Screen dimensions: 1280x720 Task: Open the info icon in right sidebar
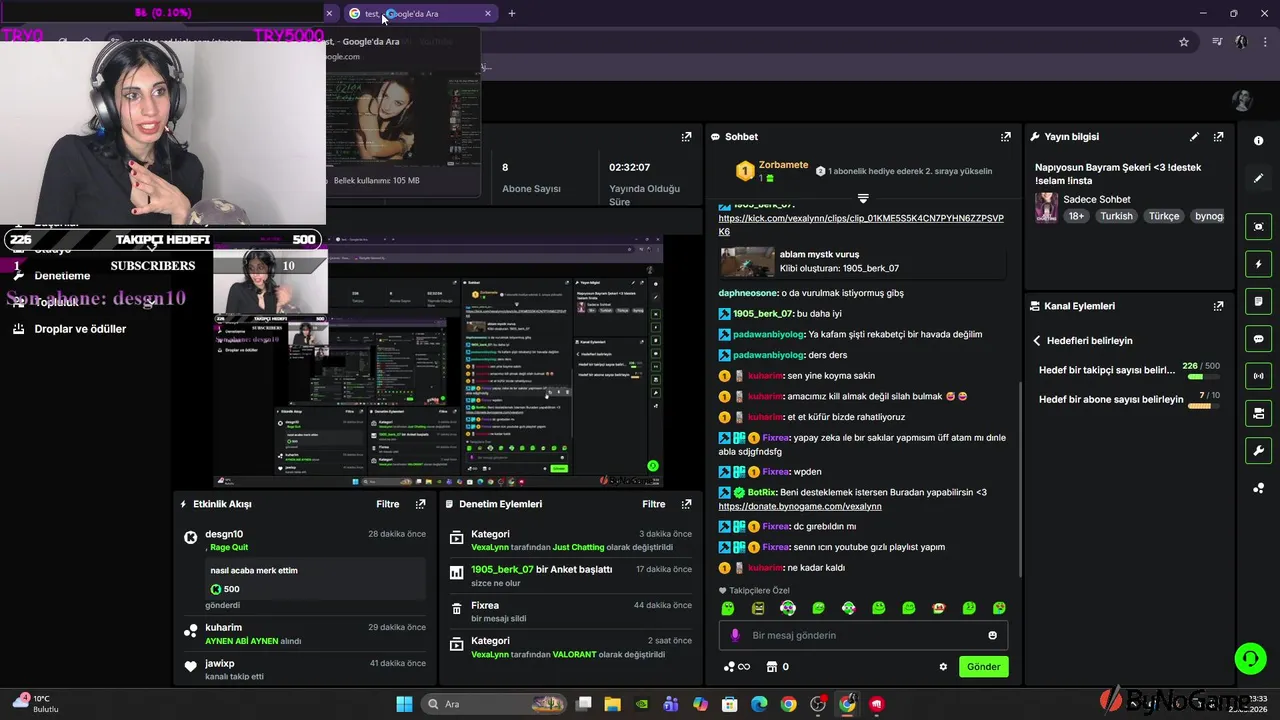tap(1258, 141)
